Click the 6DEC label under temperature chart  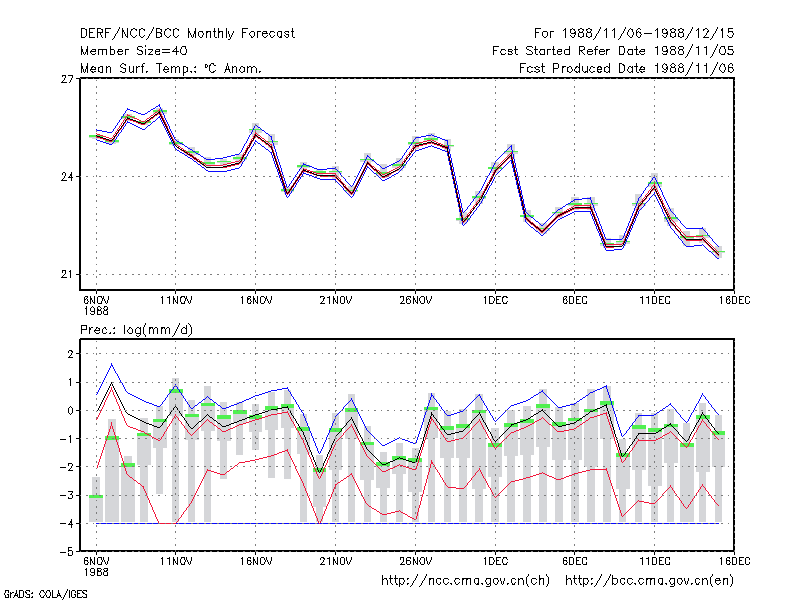(574, 300)
